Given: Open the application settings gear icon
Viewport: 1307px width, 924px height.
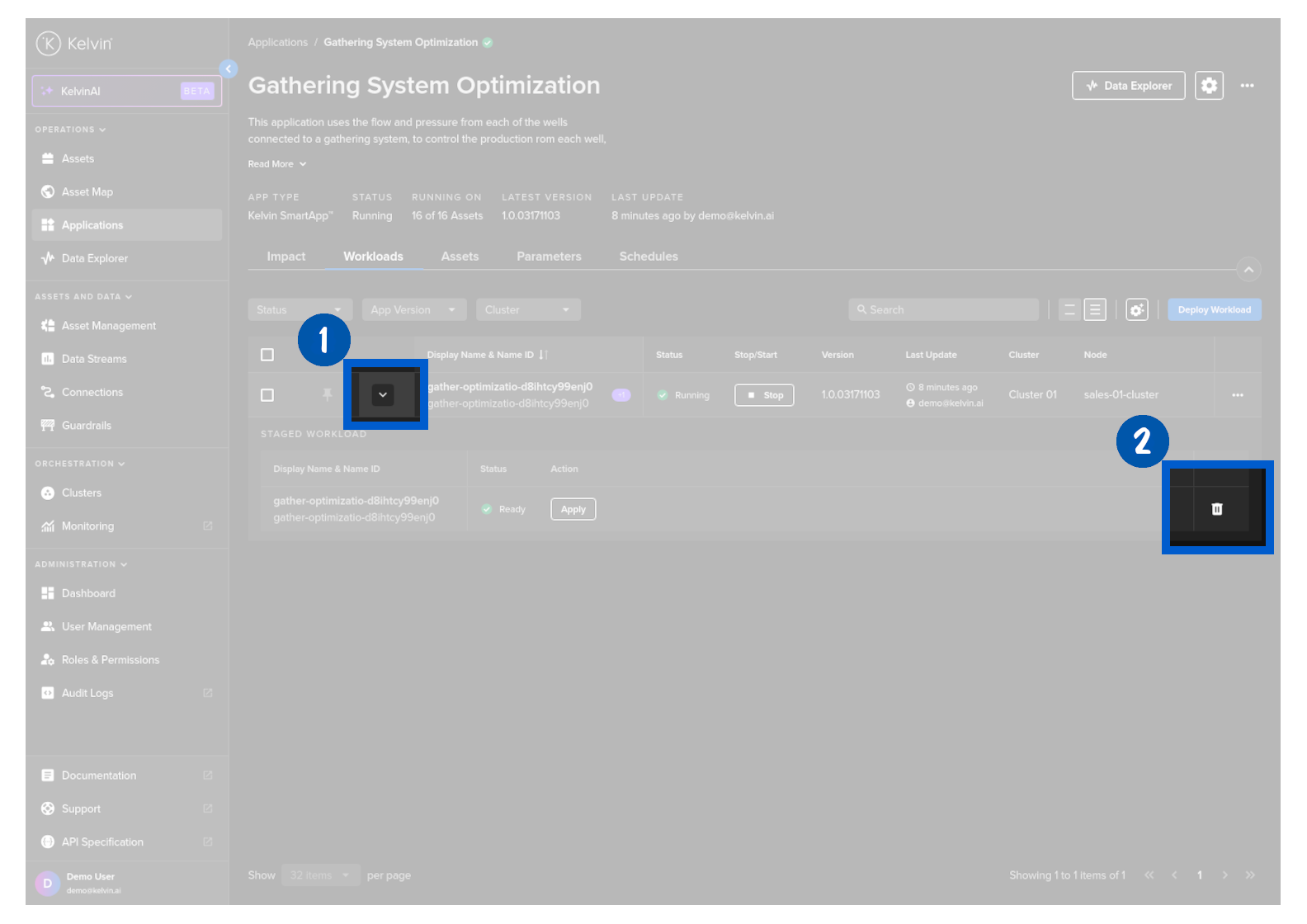Looking at the screenshot, I should coord(1209,86).
